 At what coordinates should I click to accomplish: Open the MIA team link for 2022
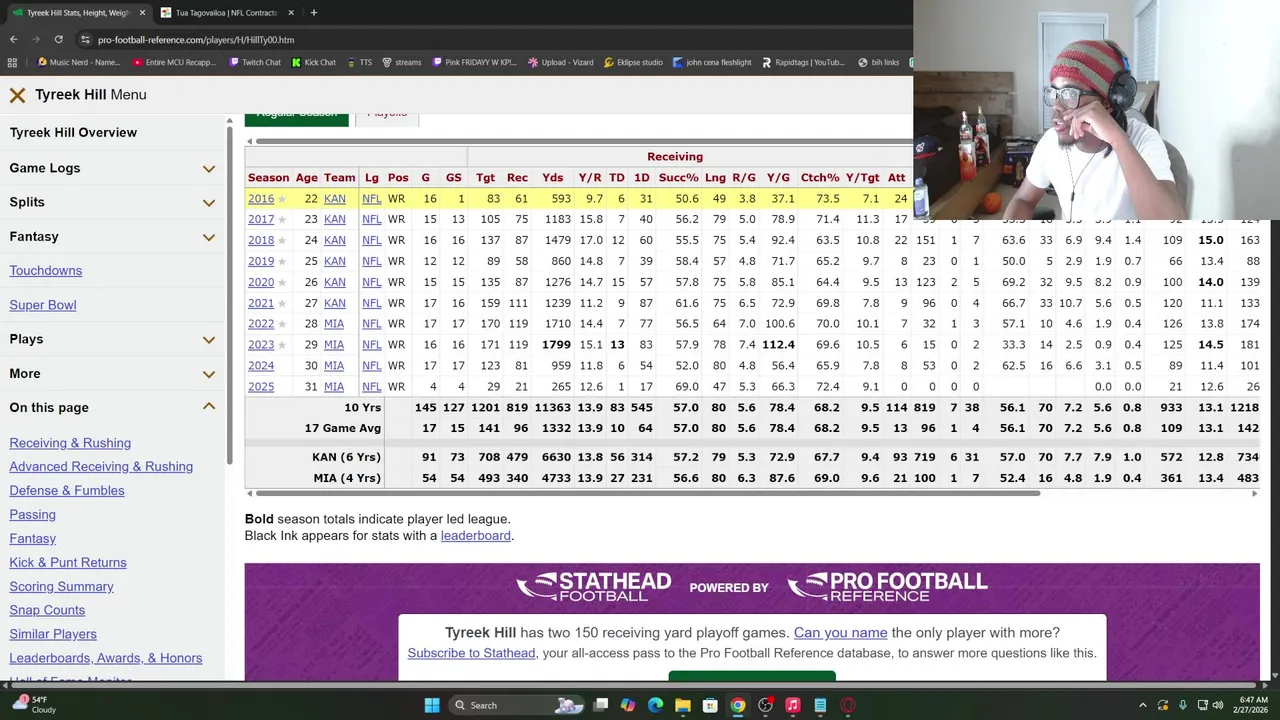click(x=334, y=324)
